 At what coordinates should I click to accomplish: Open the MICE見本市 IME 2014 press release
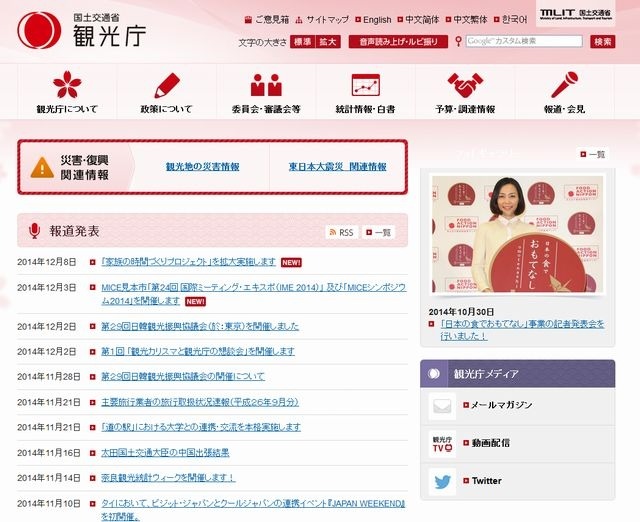[254, 294]
